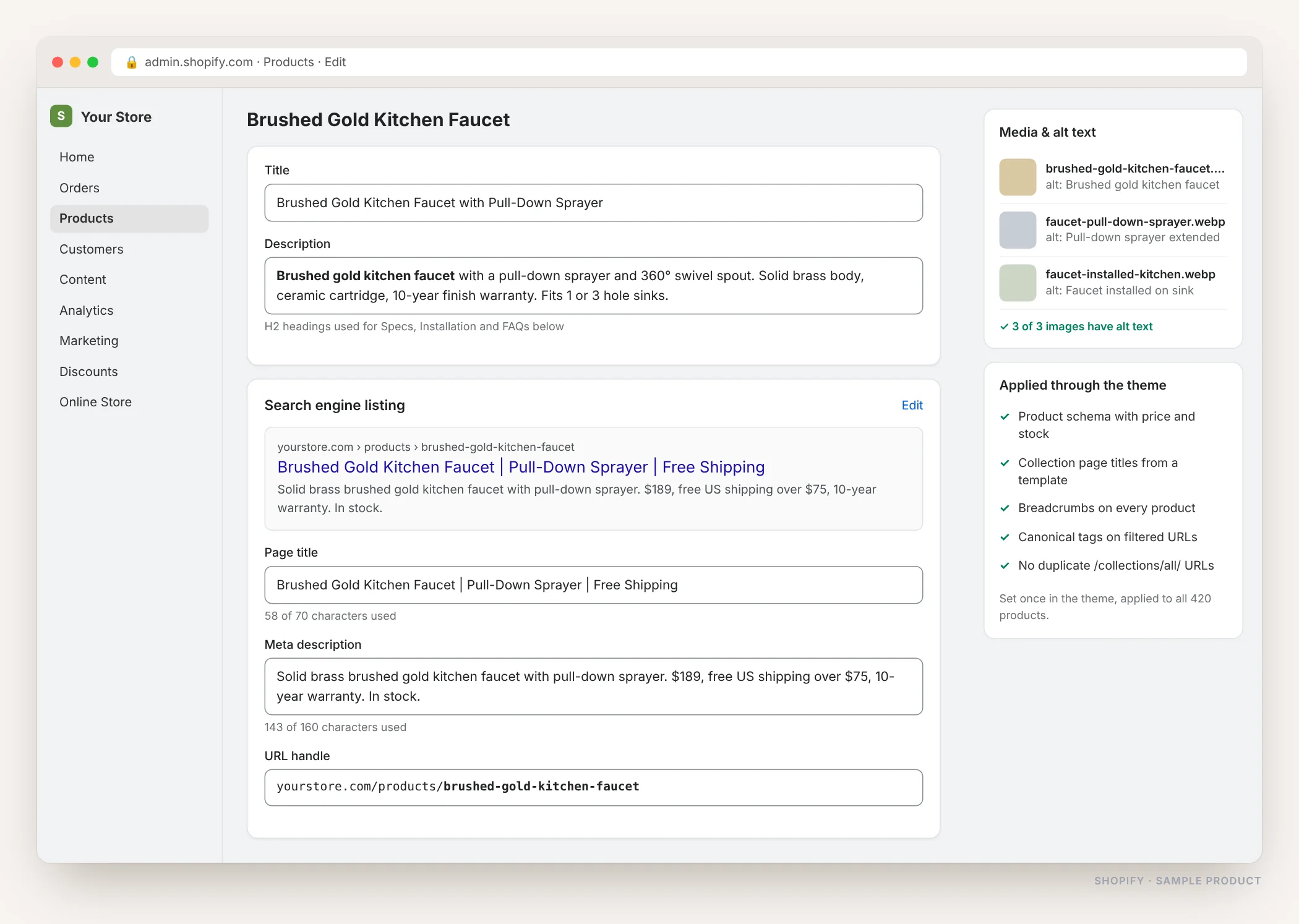Click the '3 of 3 images have alt text' status
1299x924 pixels.
(x=1076, y=327)
